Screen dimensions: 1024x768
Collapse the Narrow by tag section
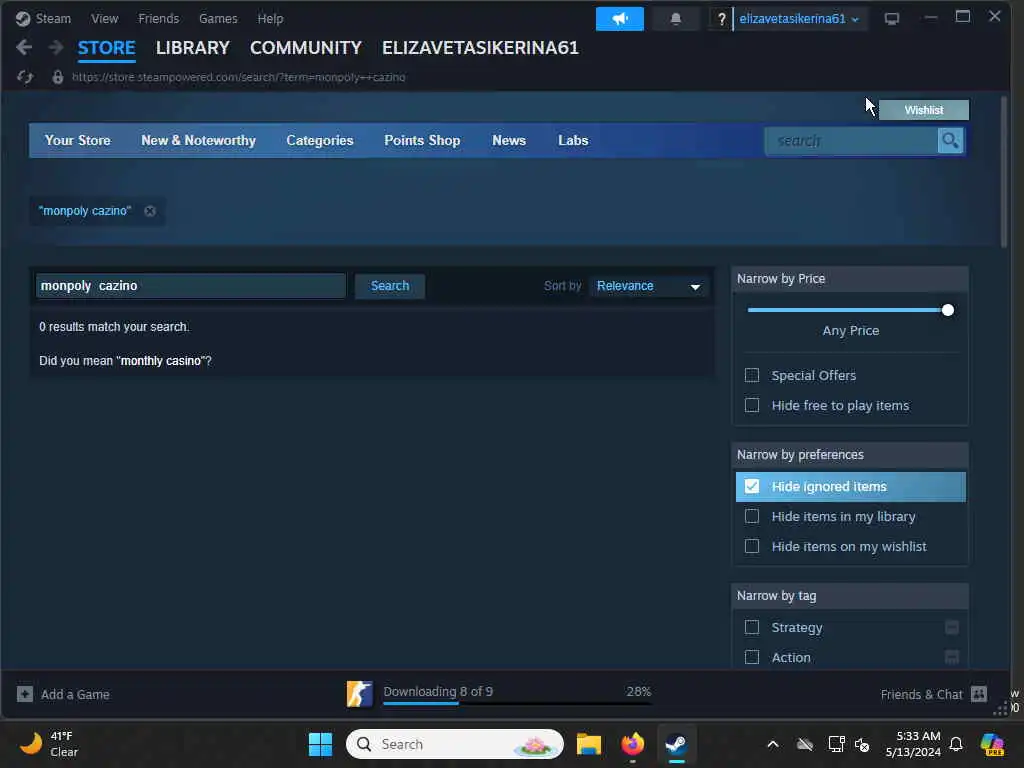point(850,596)
